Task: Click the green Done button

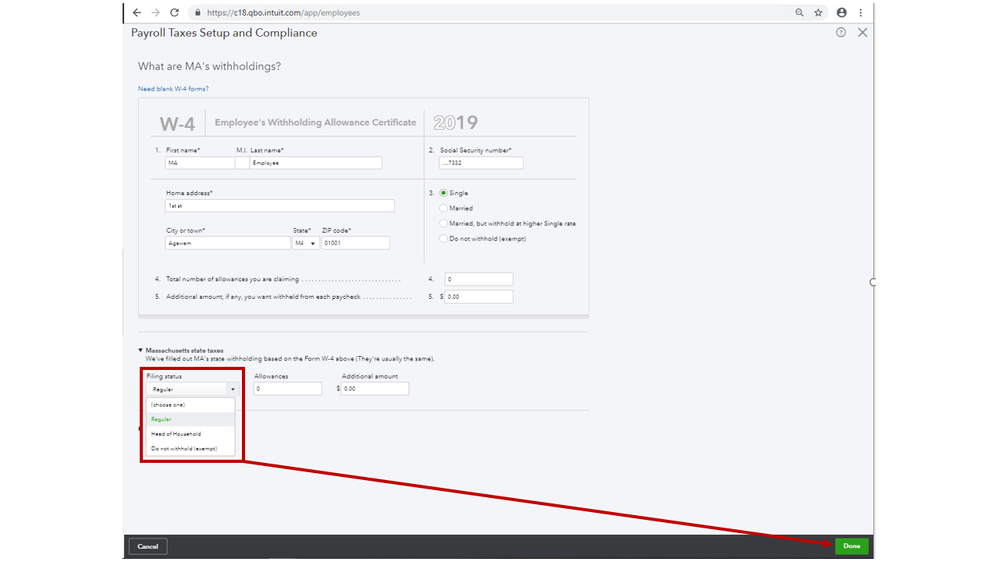Action: 852,546
